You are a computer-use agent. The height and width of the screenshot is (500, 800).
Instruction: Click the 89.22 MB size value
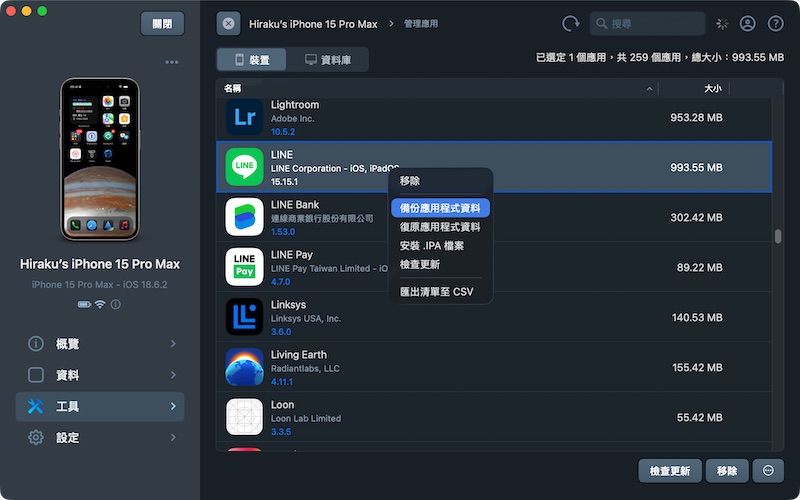699,267
